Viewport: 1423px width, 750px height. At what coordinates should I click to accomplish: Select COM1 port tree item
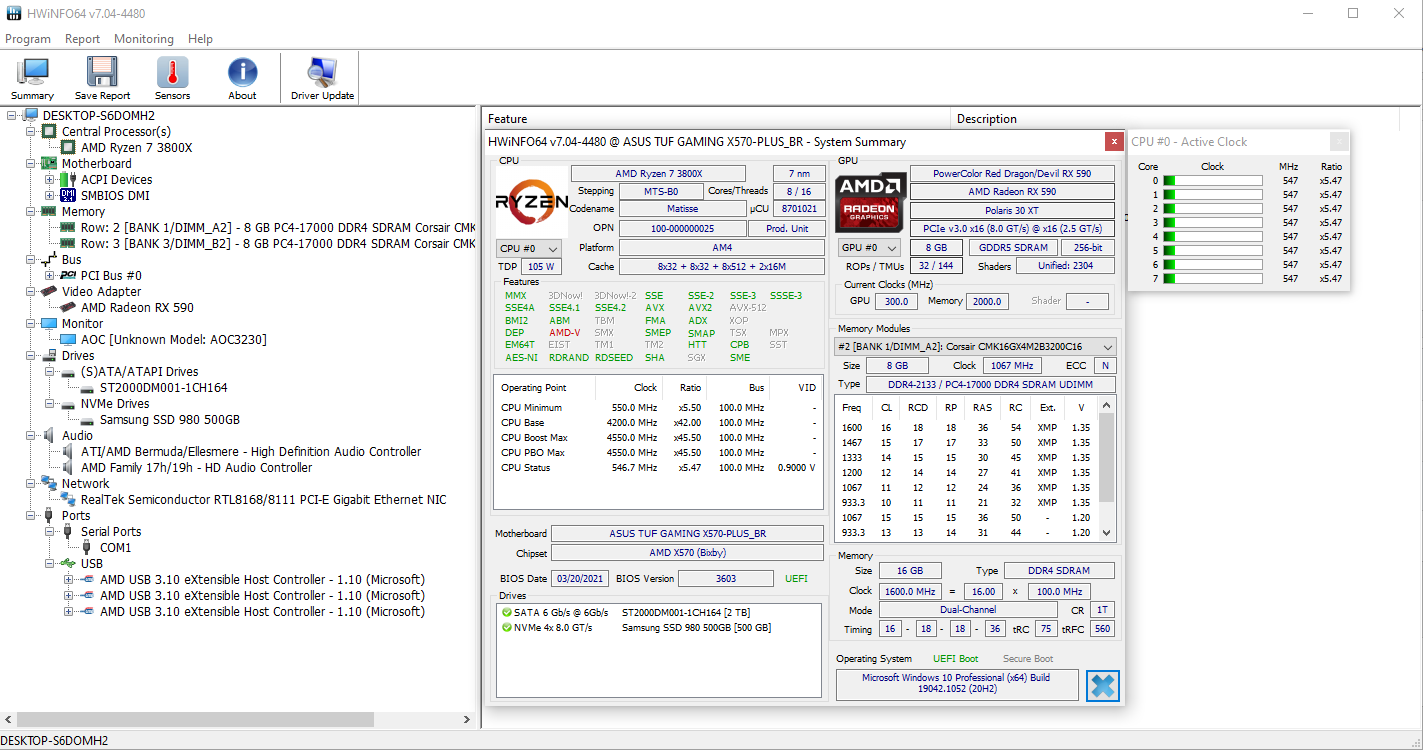tap(115, 547)
